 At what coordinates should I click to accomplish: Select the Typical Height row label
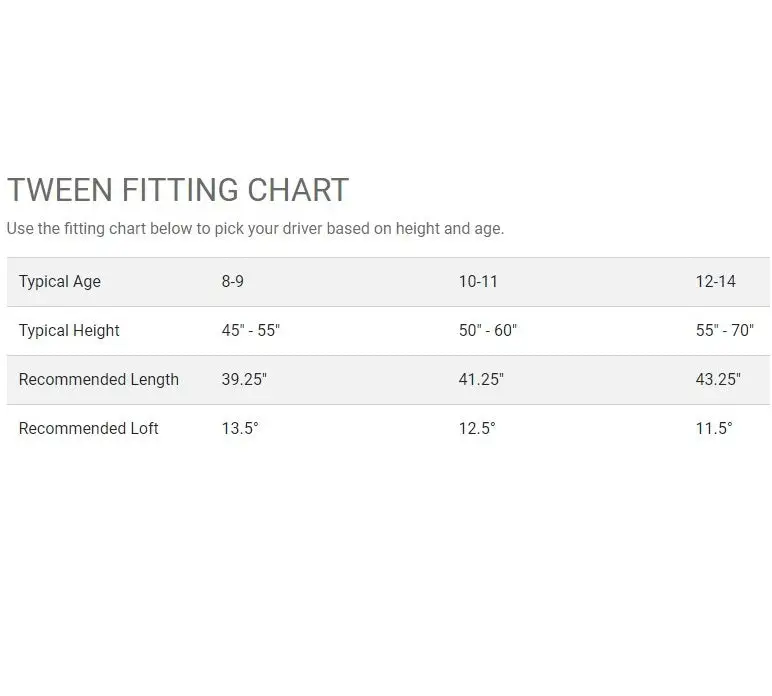point(69,330)
